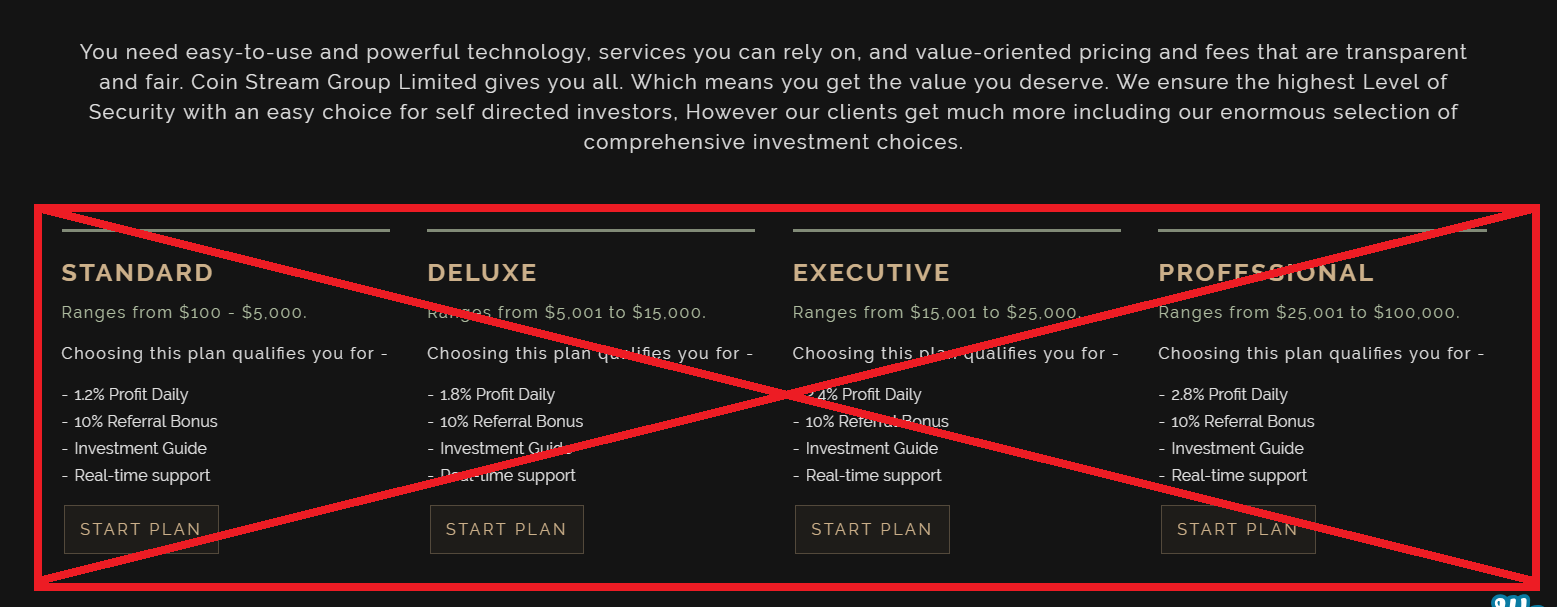The width and height of the screenshot is (1557, 607).
Task: Click Investment Guide under the Professional plan
Action: click(1231, 449)
